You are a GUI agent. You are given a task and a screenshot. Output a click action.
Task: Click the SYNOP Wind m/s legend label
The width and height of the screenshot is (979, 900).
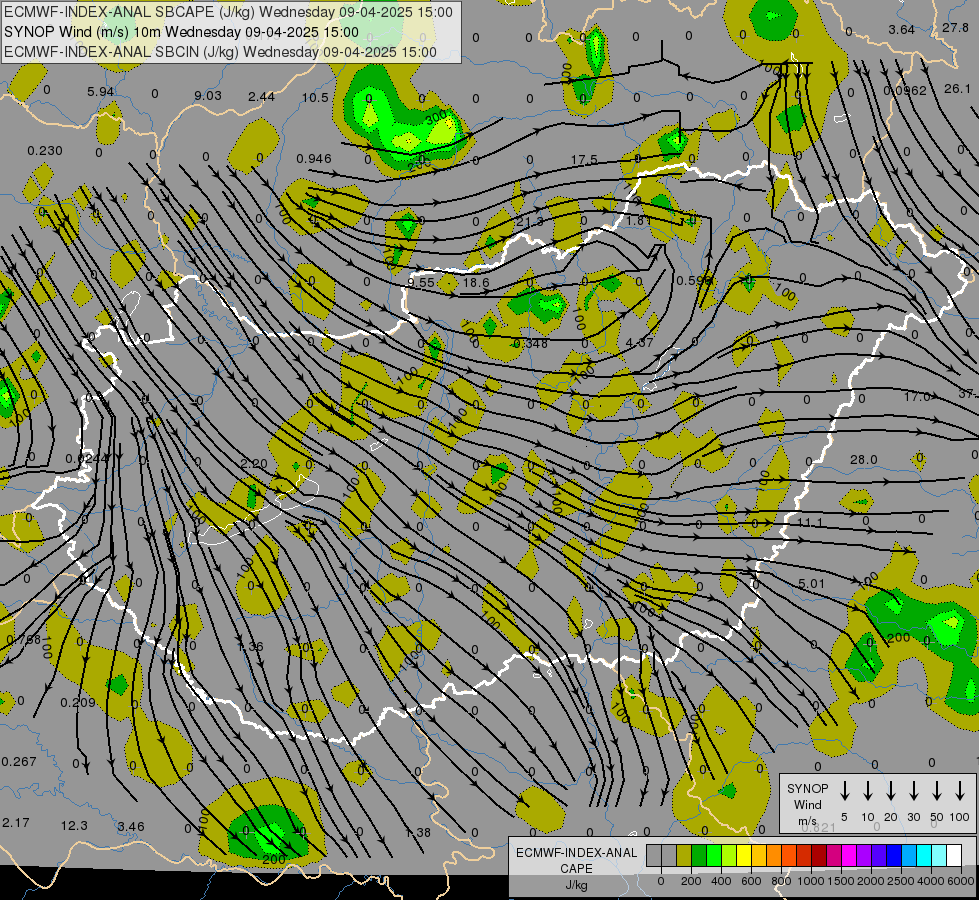tap(807, 804)
